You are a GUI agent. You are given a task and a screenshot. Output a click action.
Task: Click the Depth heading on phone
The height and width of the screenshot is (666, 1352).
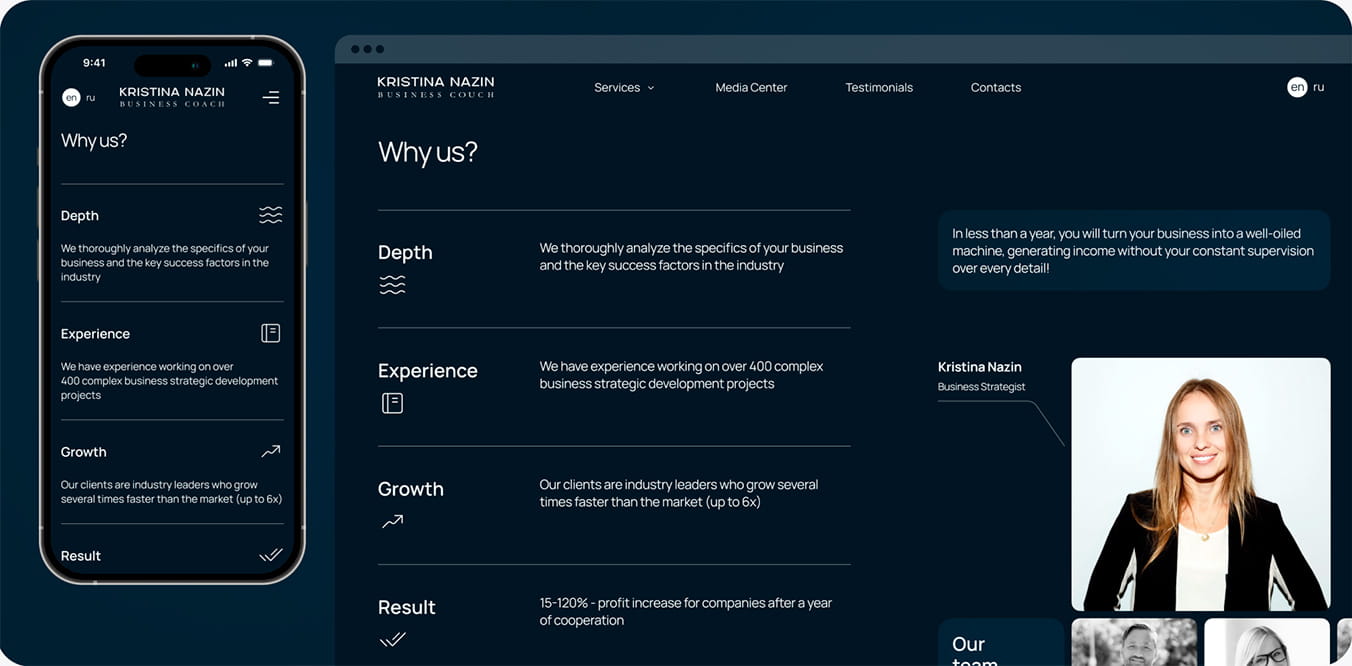tap(80, 216)
